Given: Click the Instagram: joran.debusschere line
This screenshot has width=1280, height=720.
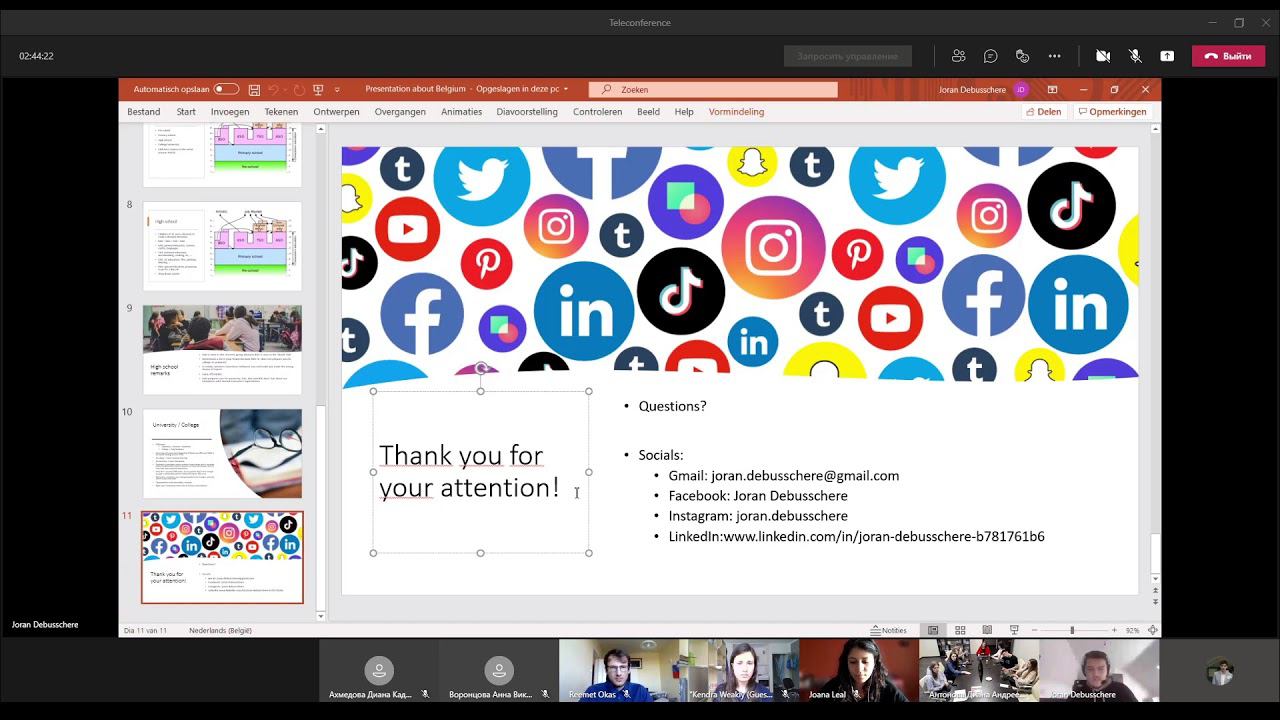Looking at the screenshot, I should [758, 516].
